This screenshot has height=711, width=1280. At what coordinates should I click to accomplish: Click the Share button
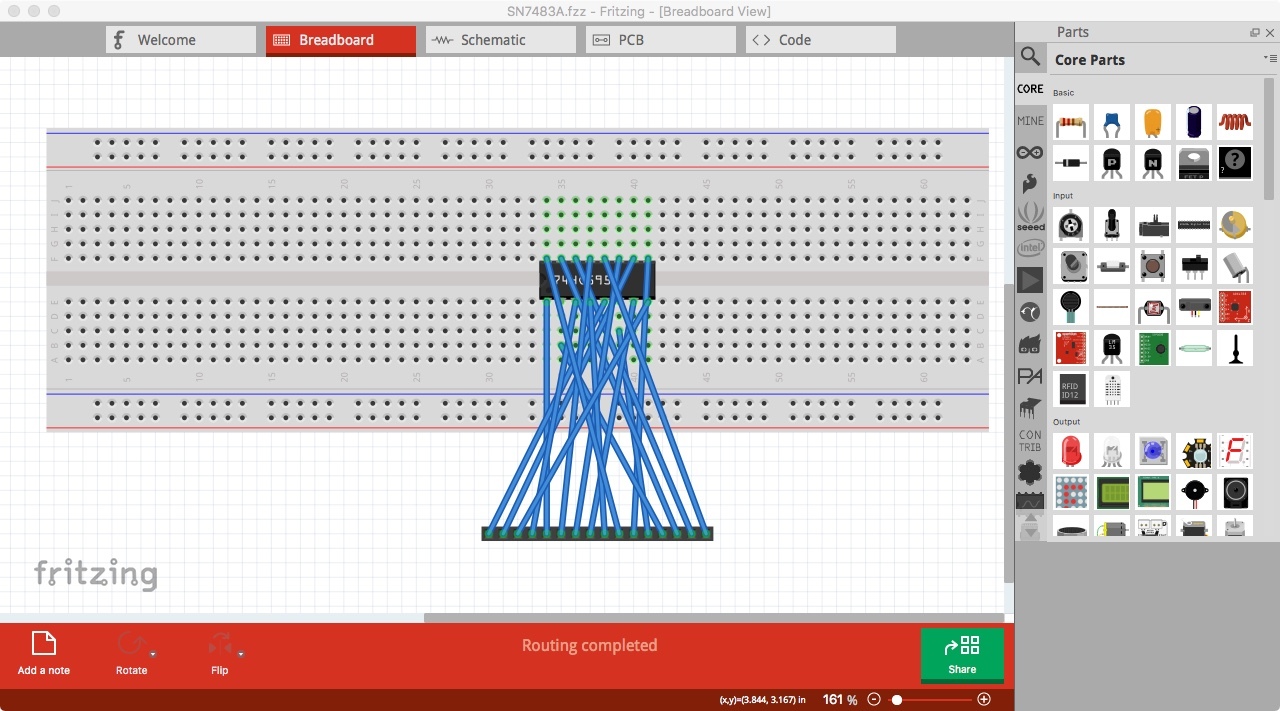click(x=961, y=655)
